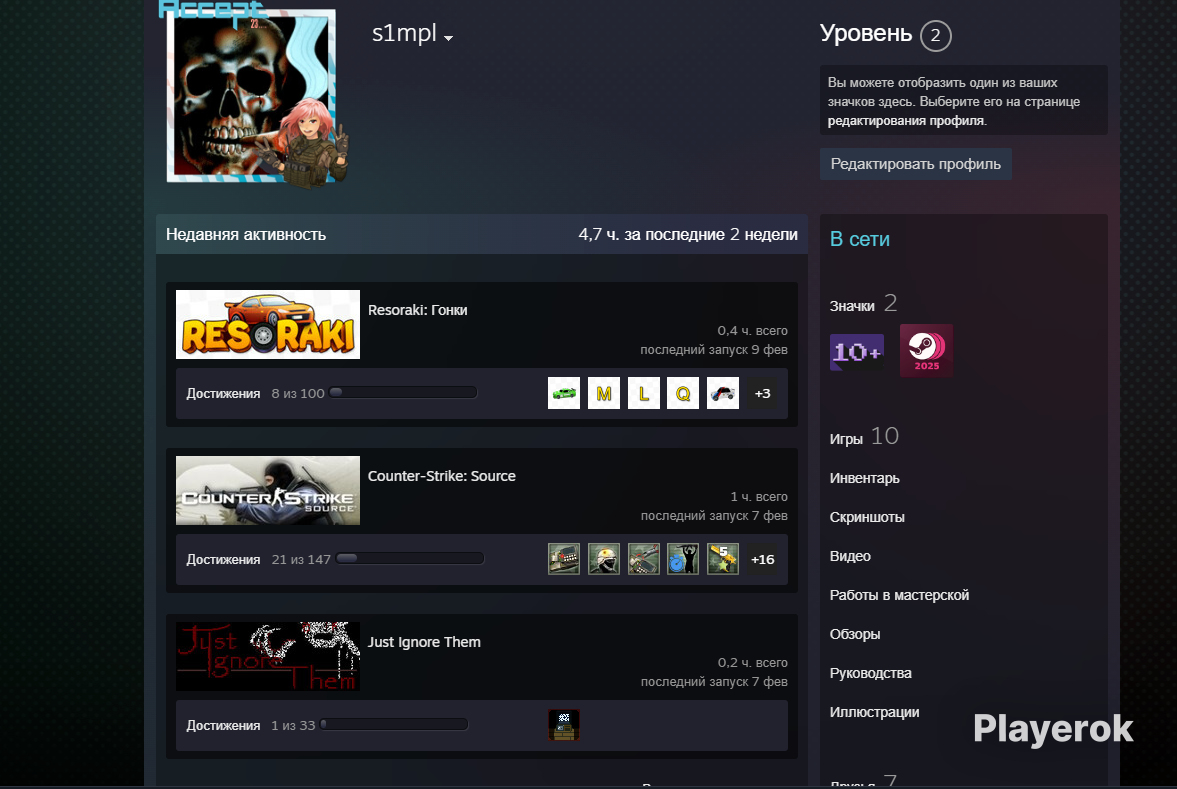
Task: Click the Resoraki achievements progress bar
Action: [x=403, y=393]
